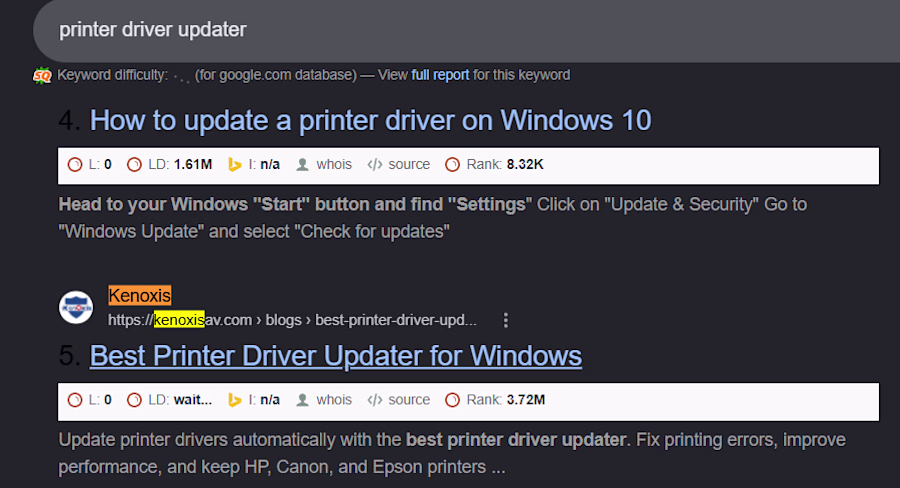Click Rank: 8.32K in result 4 bar
The width and height of the screenshot is (900, 488).
[494, 165]
